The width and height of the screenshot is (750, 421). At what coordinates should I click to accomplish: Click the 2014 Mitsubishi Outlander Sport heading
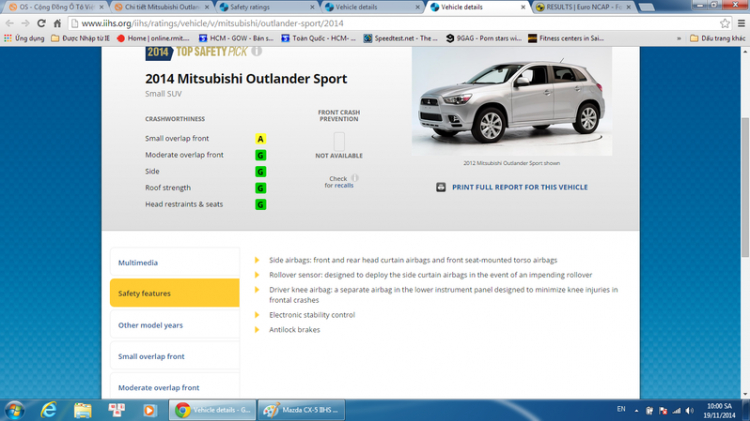[x=246, y=78]
